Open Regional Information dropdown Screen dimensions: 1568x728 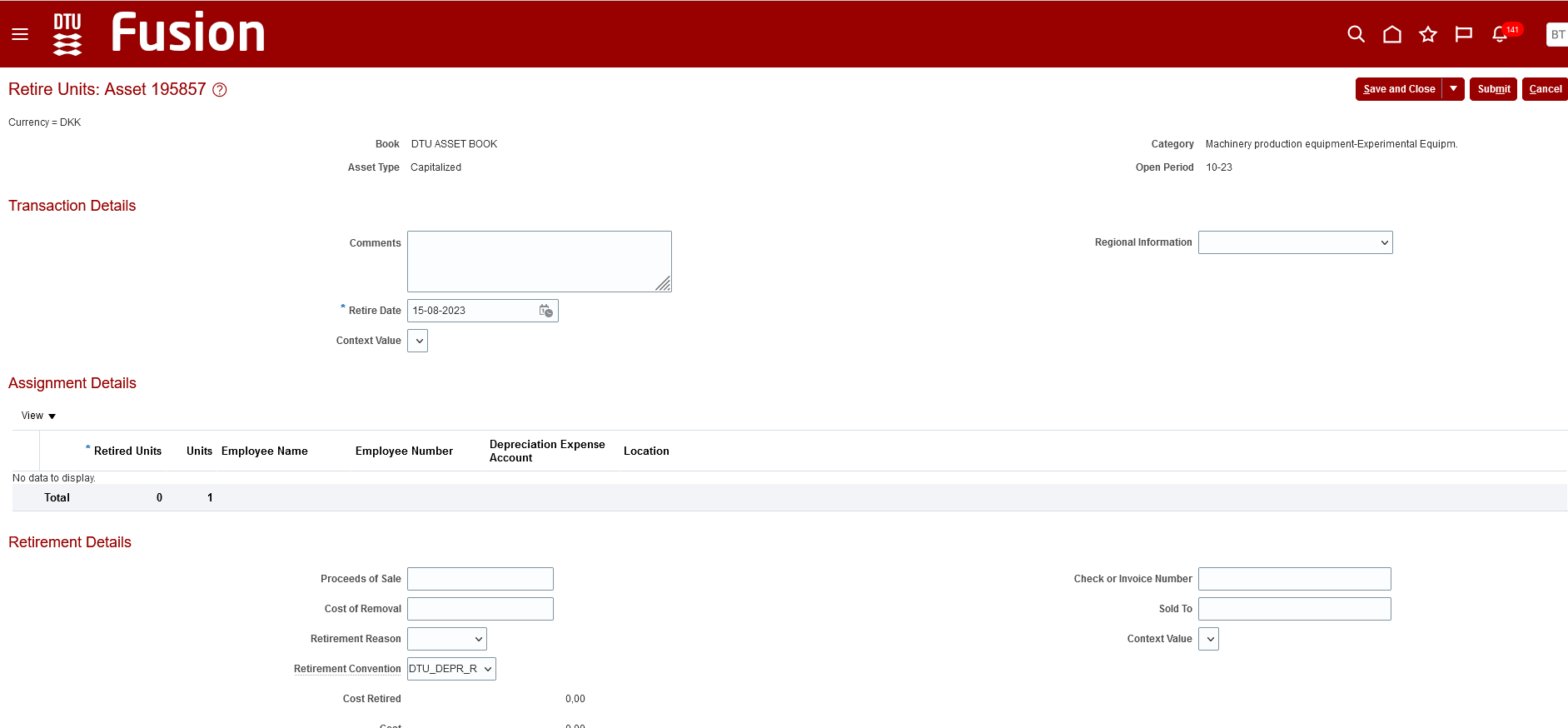point(1296,242)
